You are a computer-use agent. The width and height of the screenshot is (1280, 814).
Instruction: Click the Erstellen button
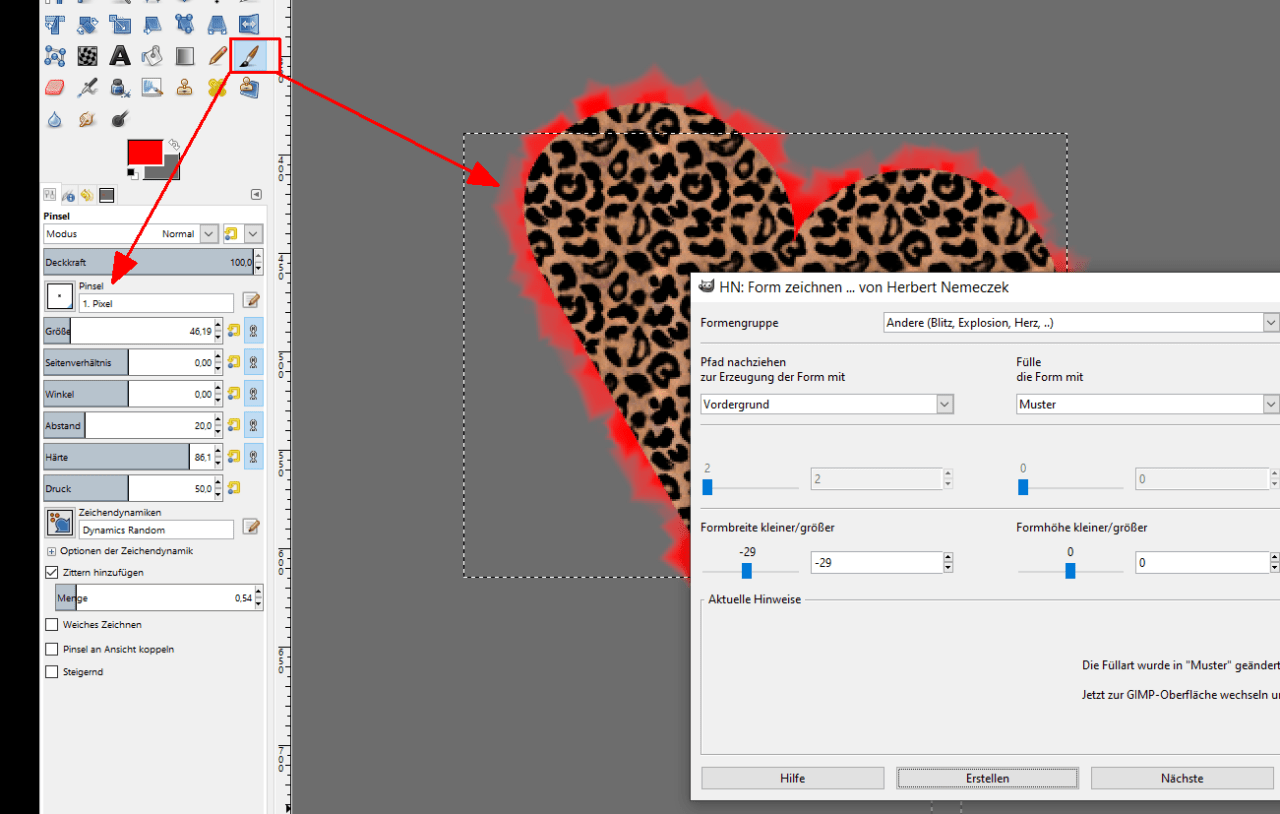pyautogui.click(x=987, y=778)
